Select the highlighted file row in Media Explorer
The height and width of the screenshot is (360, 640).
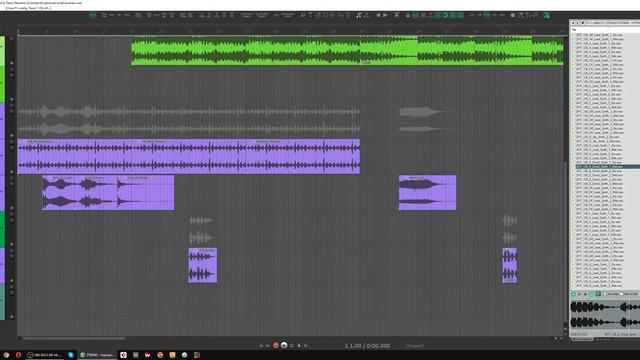tap(607, 167)
